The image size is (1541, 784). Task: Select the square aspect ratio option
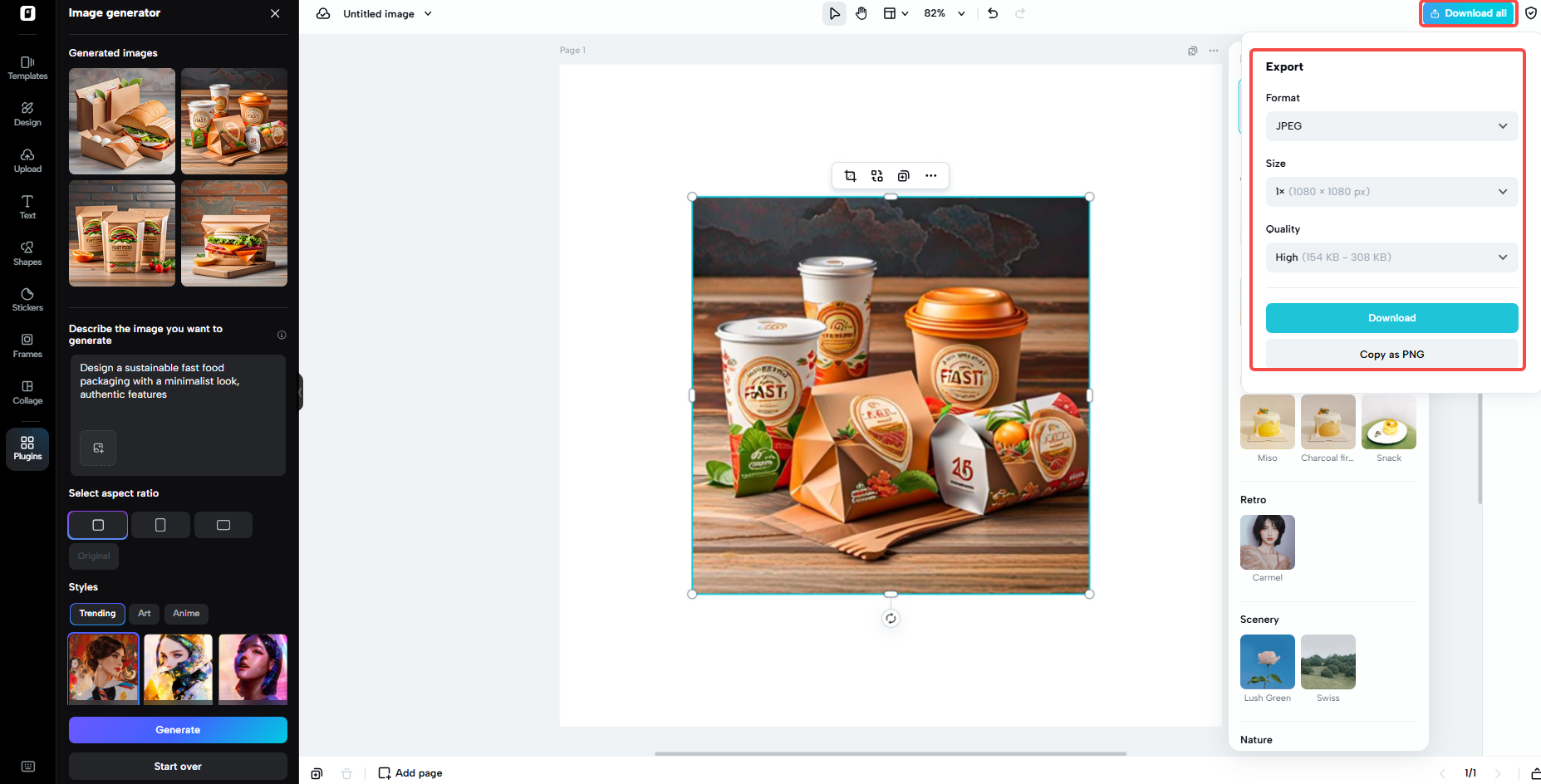[97, 525]
